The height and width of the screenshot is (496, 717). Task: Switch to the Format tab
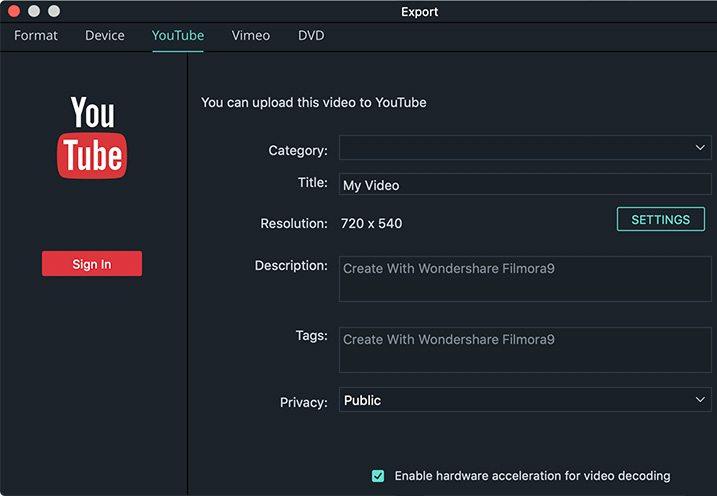pos(36,35)
